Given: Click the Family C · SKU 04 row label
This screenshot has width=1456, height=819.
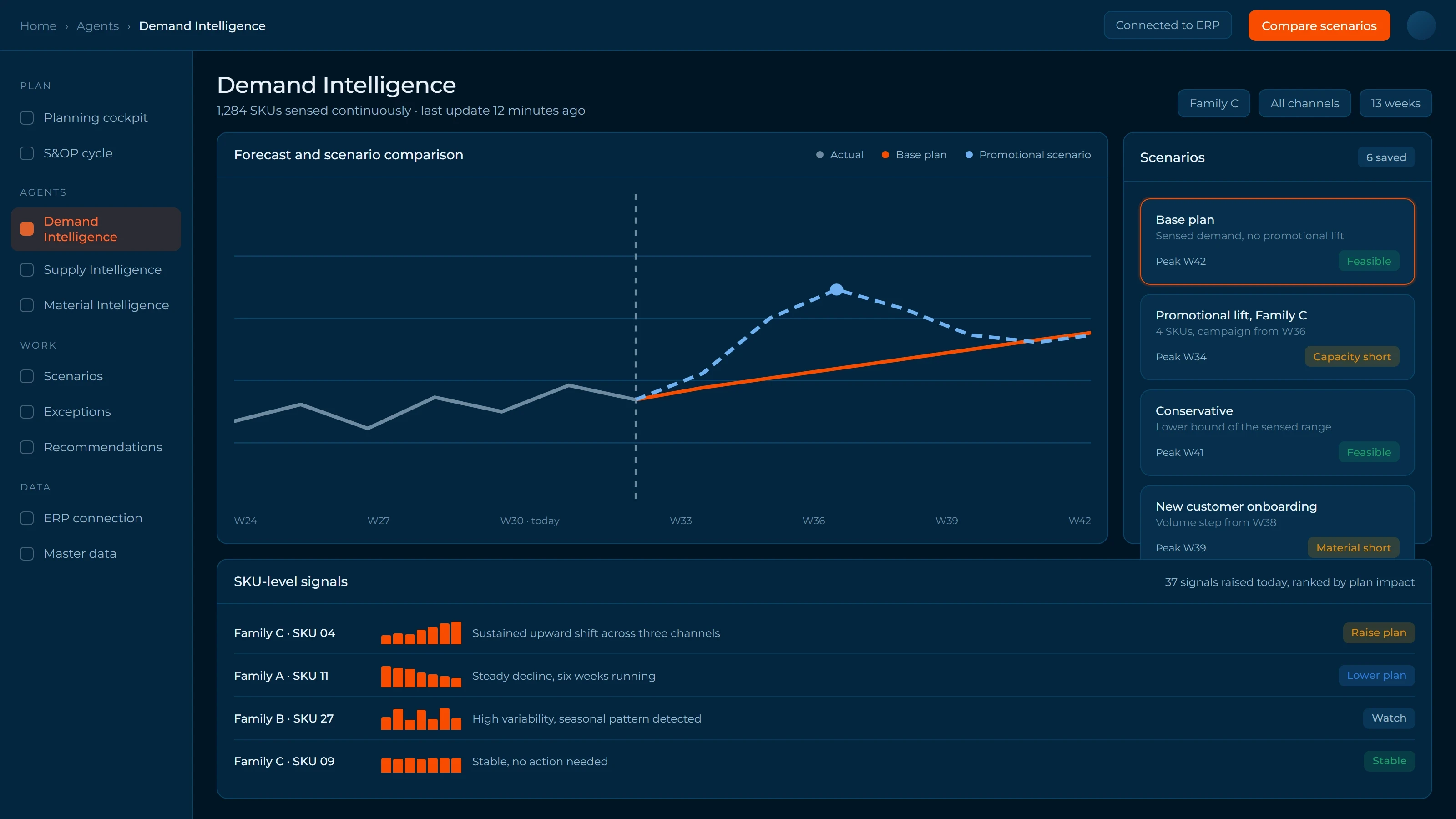Looking at the screenshot, I should pos(284,633).
